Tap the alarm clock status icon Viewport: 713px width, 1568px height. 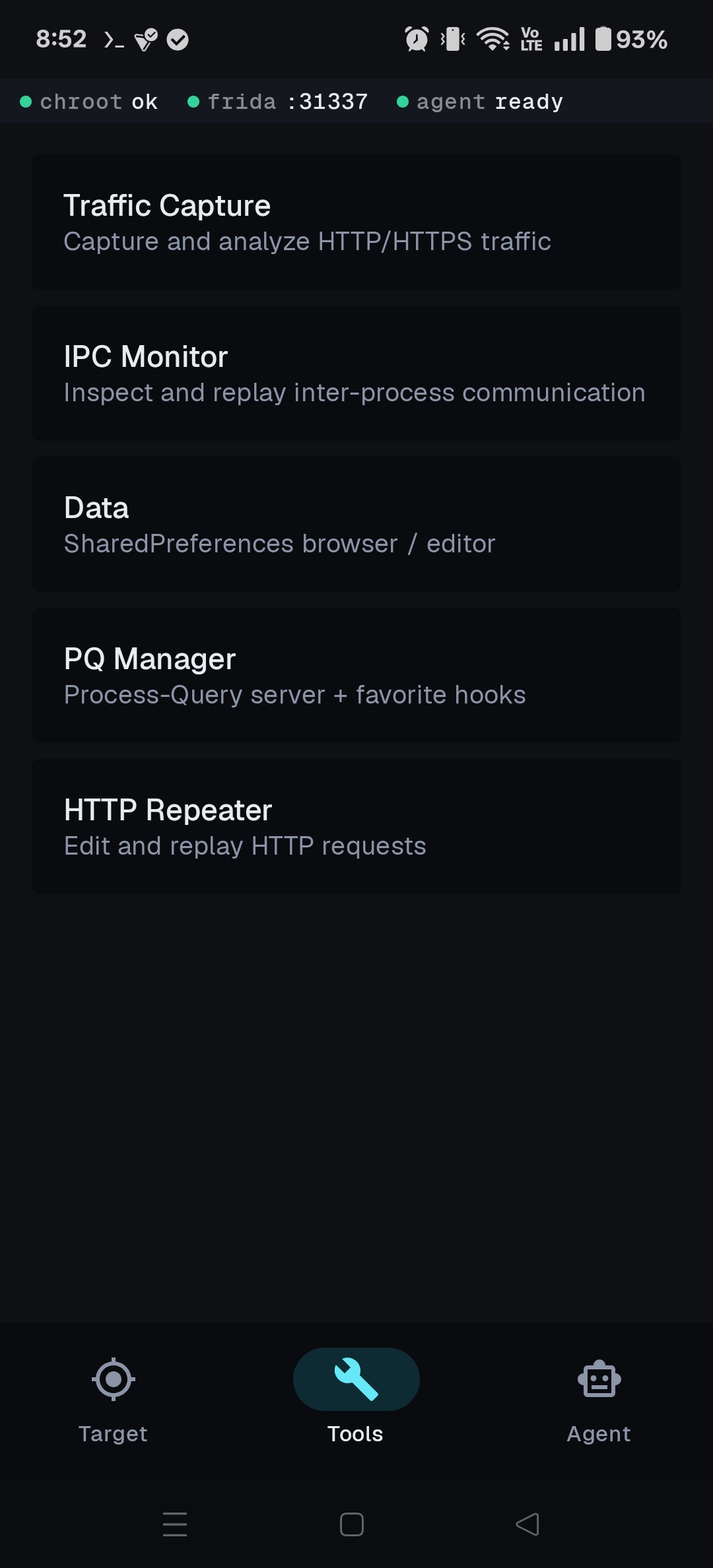point(417,39)
